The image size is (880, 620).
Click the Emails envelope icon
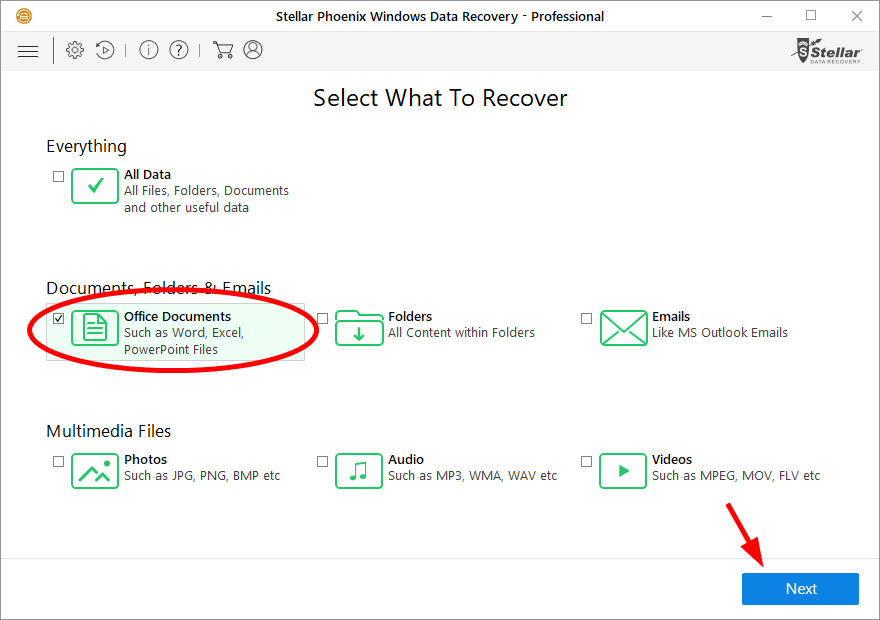(x=624, y=328)
